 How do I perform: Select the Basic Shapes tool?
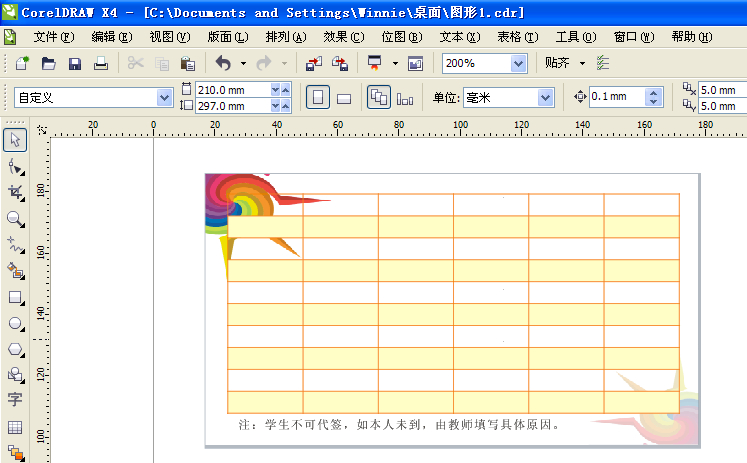pyautogui.click(x=15, y=375)
